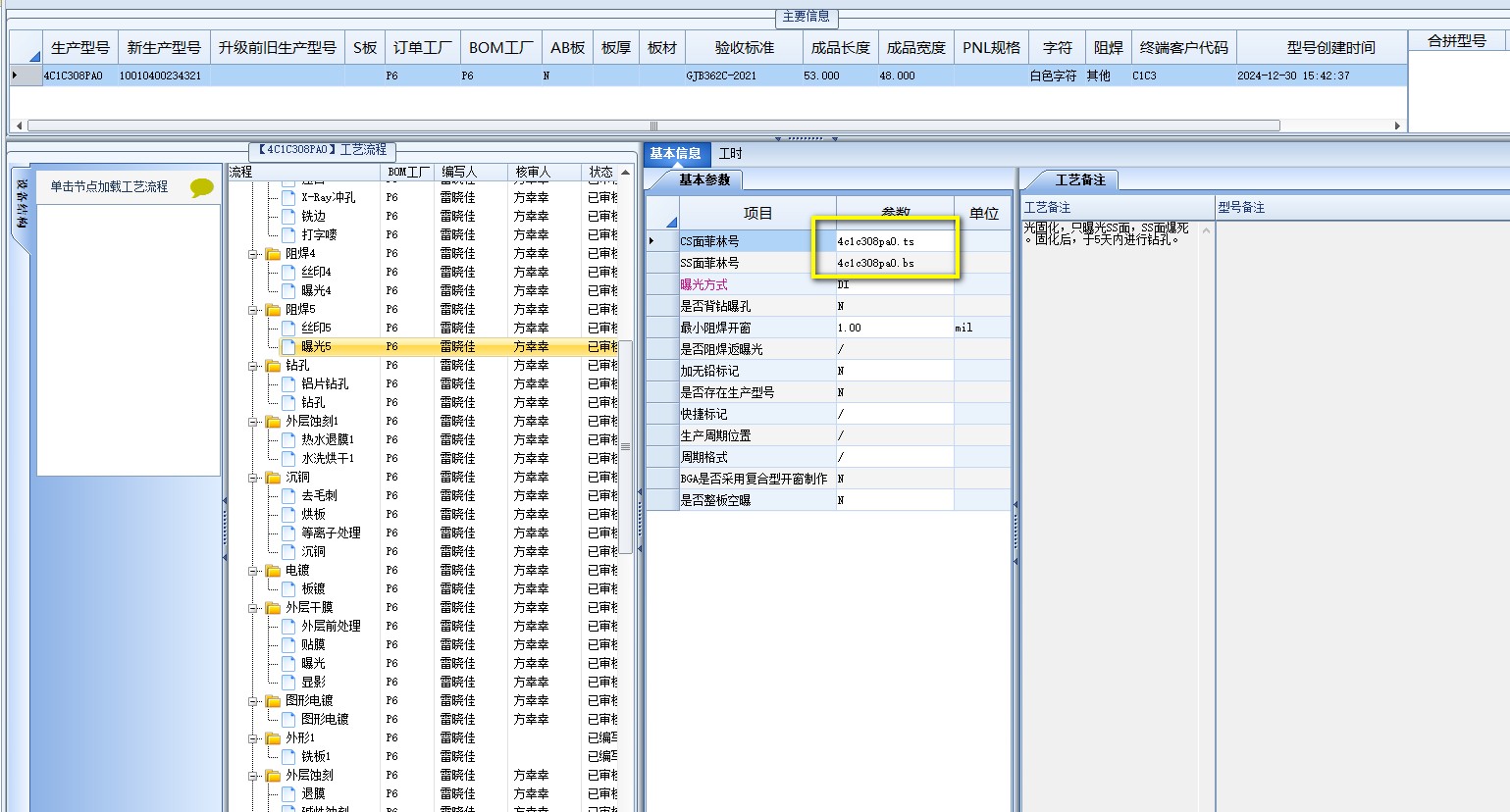Click the document icon beside 铣板1
The height and width of the screenshot is (812, 1510).
288,757
